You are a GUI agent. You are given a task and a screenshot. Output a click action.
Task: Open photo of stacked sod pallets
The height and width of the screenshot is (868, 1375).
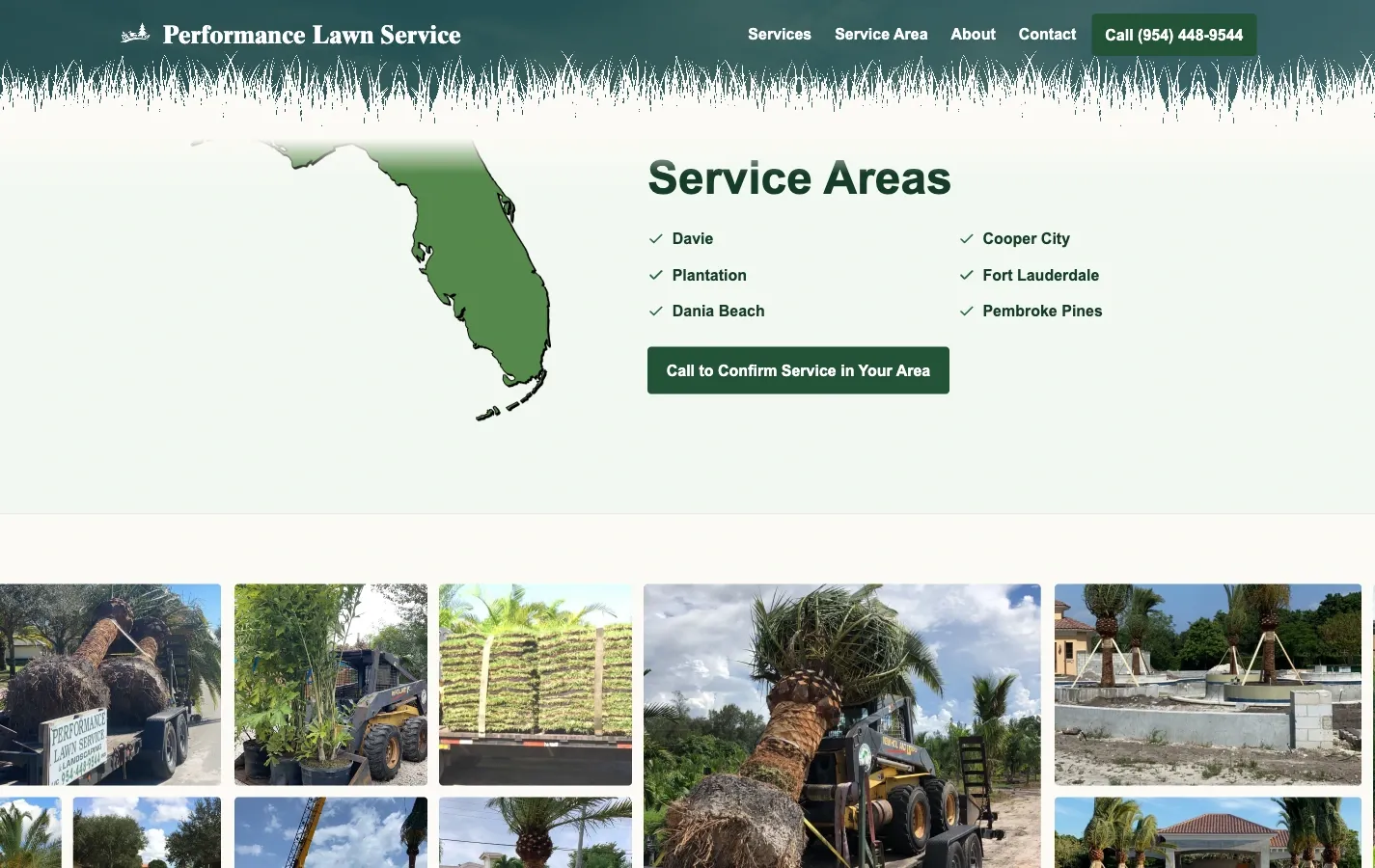(536, 684)
